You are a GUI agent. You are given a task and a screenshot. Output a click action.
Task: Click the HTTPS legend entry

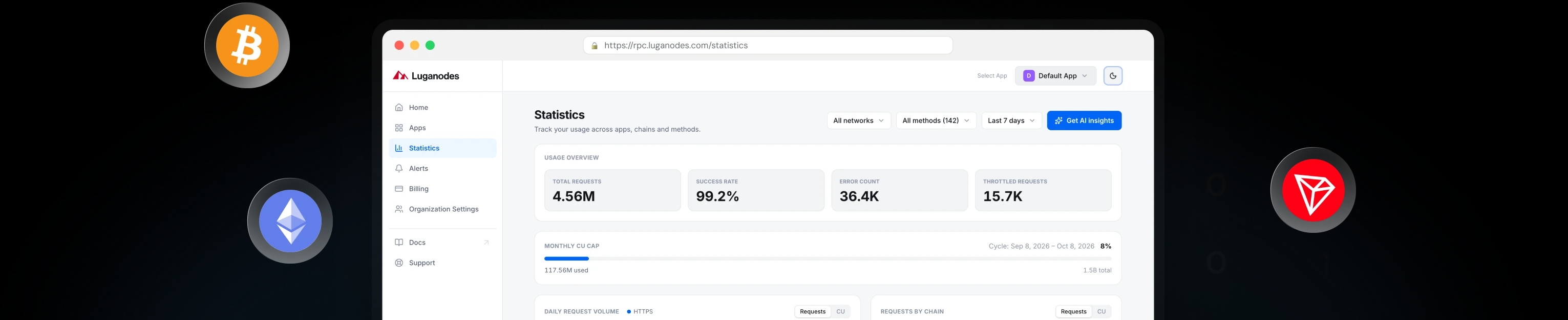(x=640, y=311)
